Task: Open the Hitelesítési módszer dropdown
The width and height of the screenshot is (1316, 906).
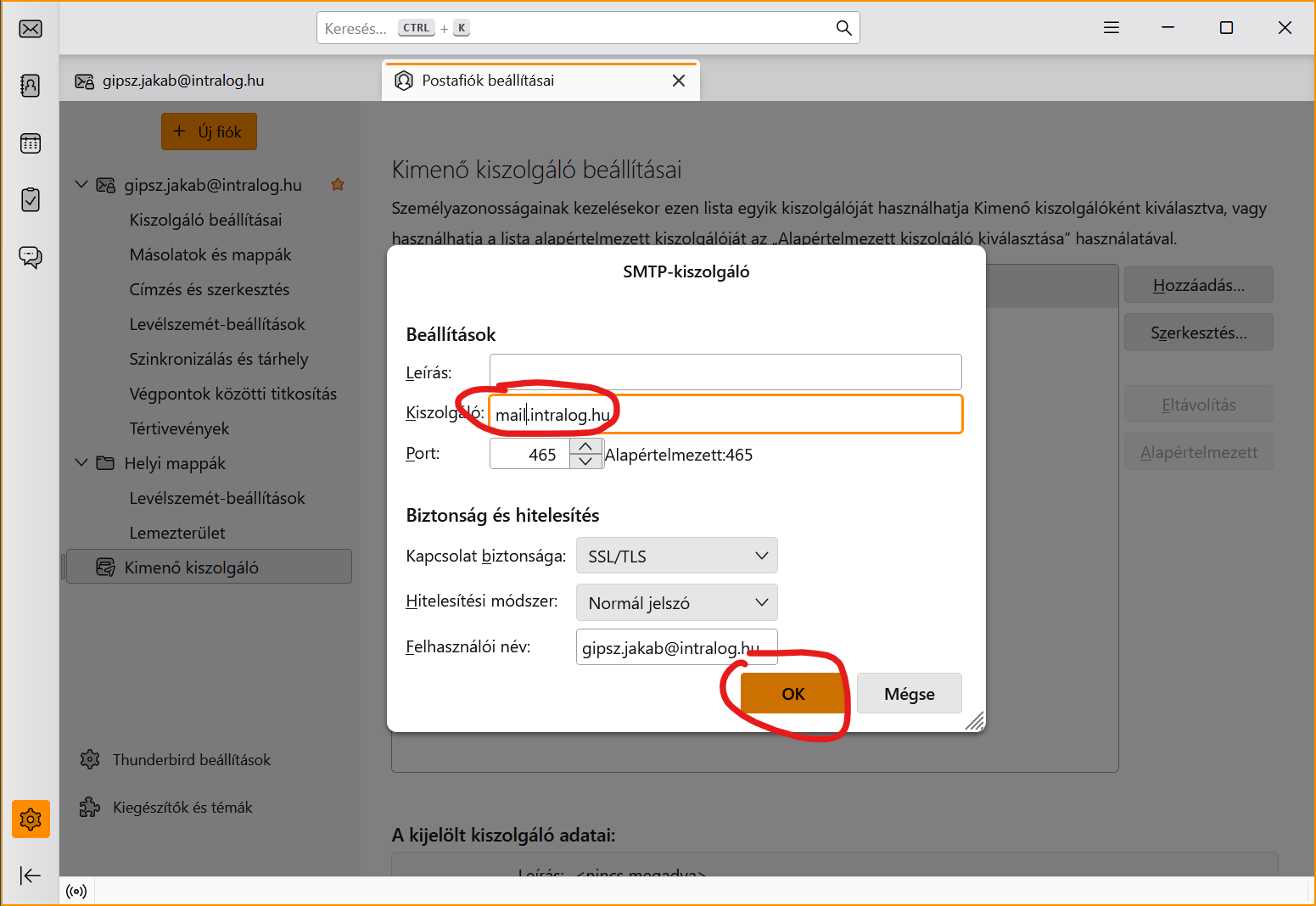Action: [x=676, y=602]
